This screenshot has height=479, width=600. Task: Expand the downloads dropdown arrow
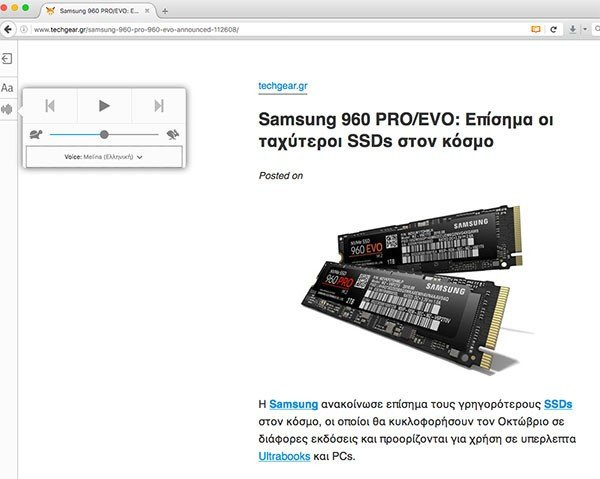(585, 29)
